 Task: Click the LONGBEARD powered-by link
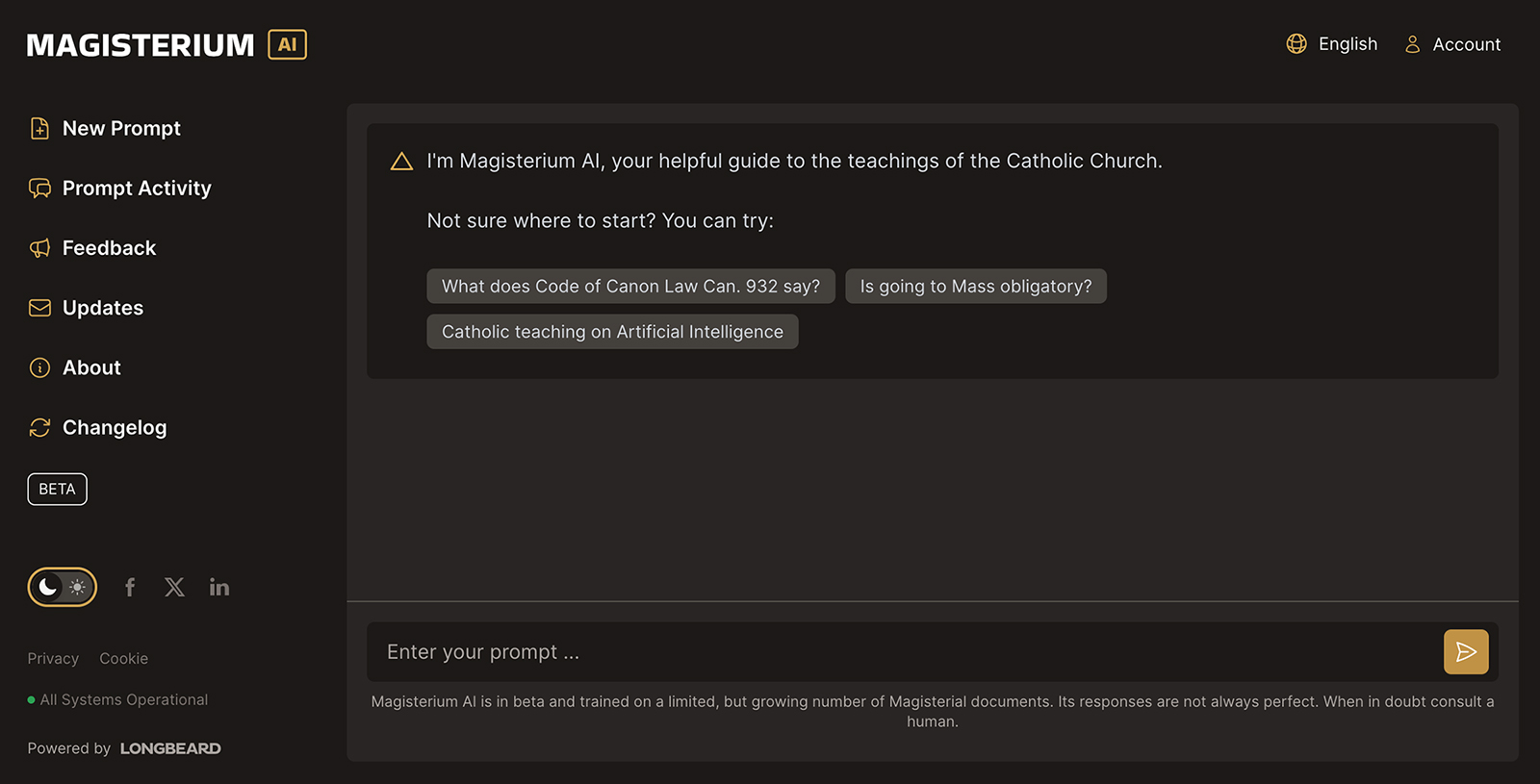point(170,748)
